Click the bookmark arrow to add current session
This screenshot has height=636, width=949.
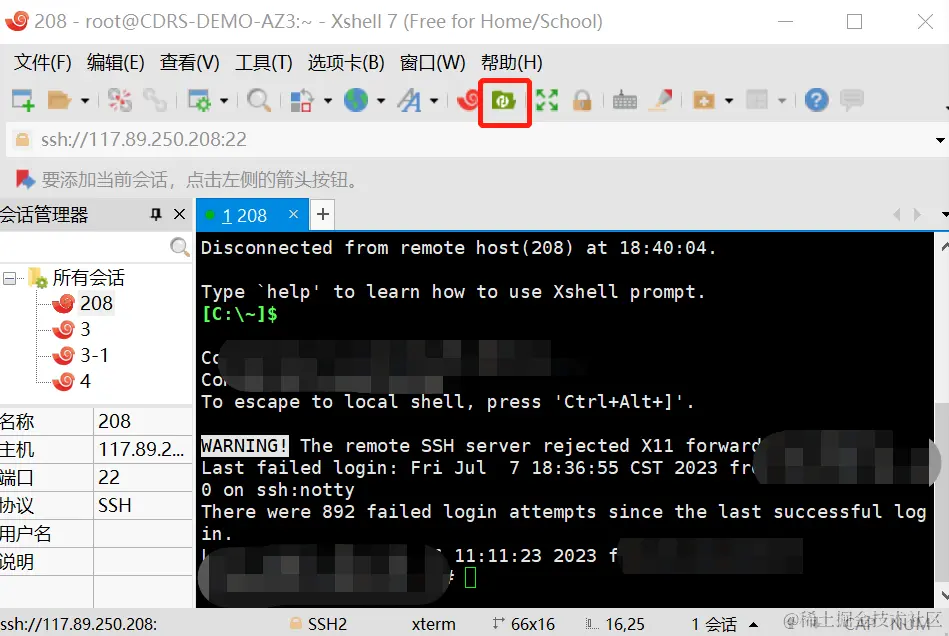coord(25,179)
